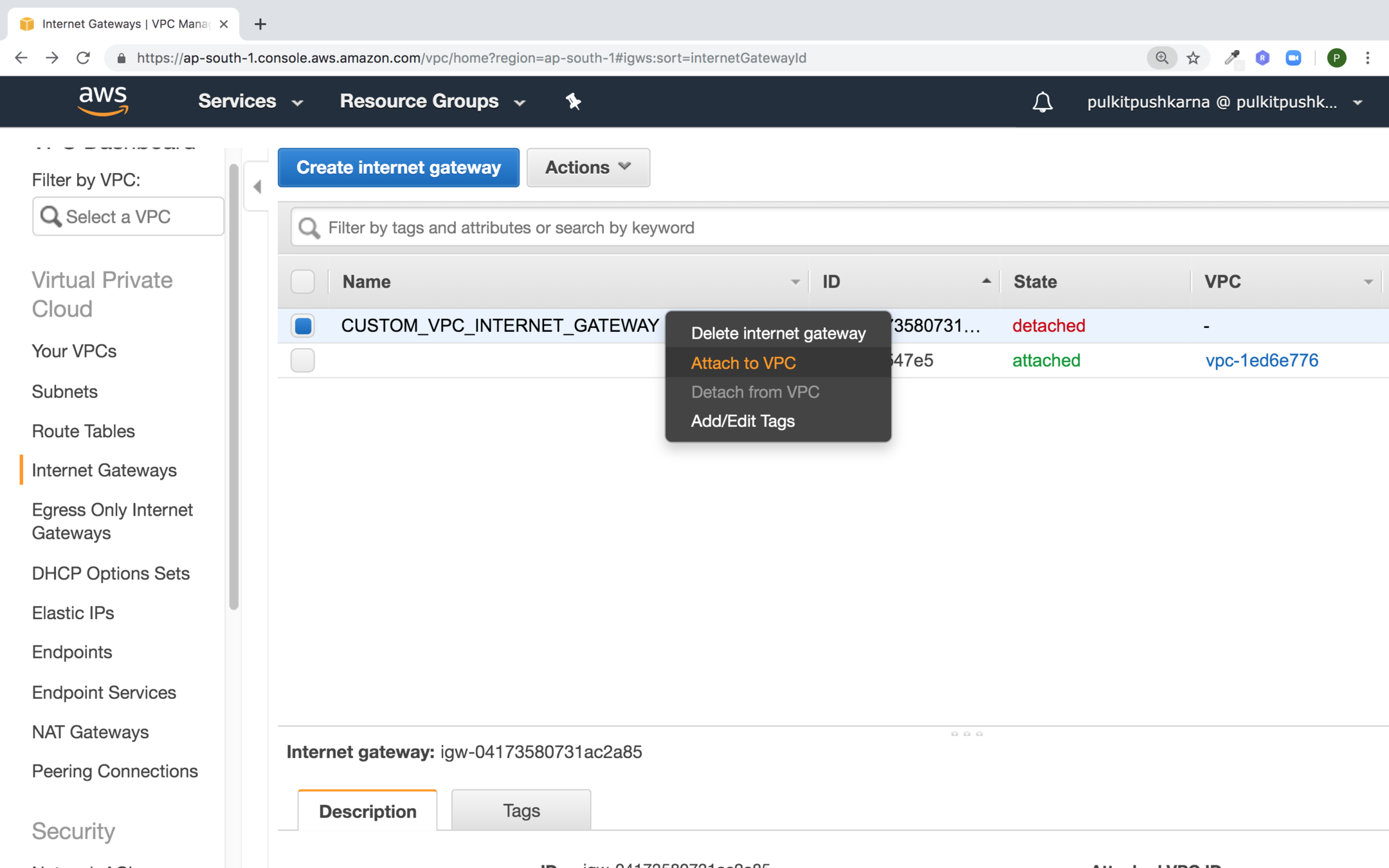
Task: Toggle the select-all checkbox in the header
Action: pos(303,282)
